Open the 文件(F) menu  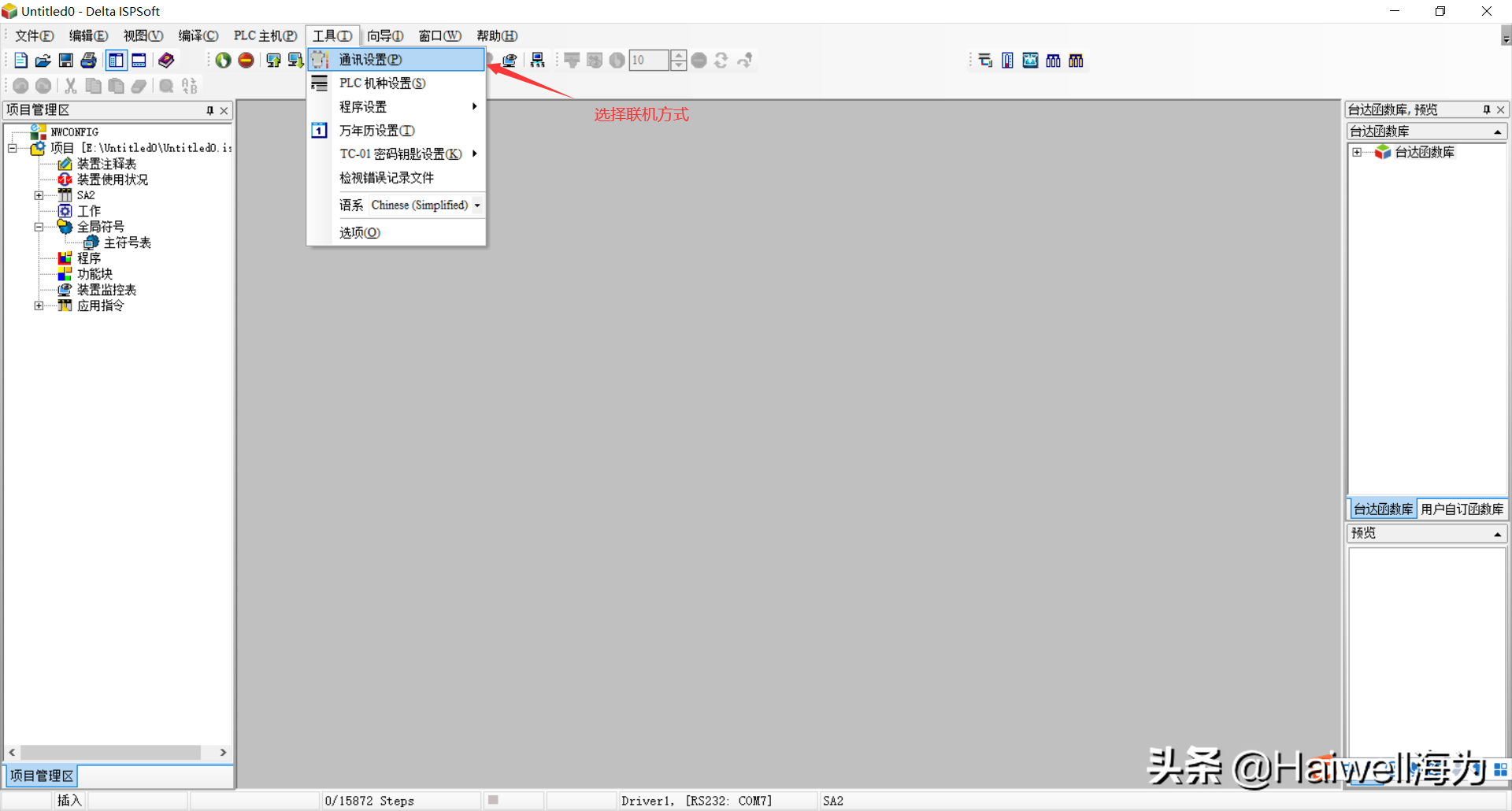[35, 36]
